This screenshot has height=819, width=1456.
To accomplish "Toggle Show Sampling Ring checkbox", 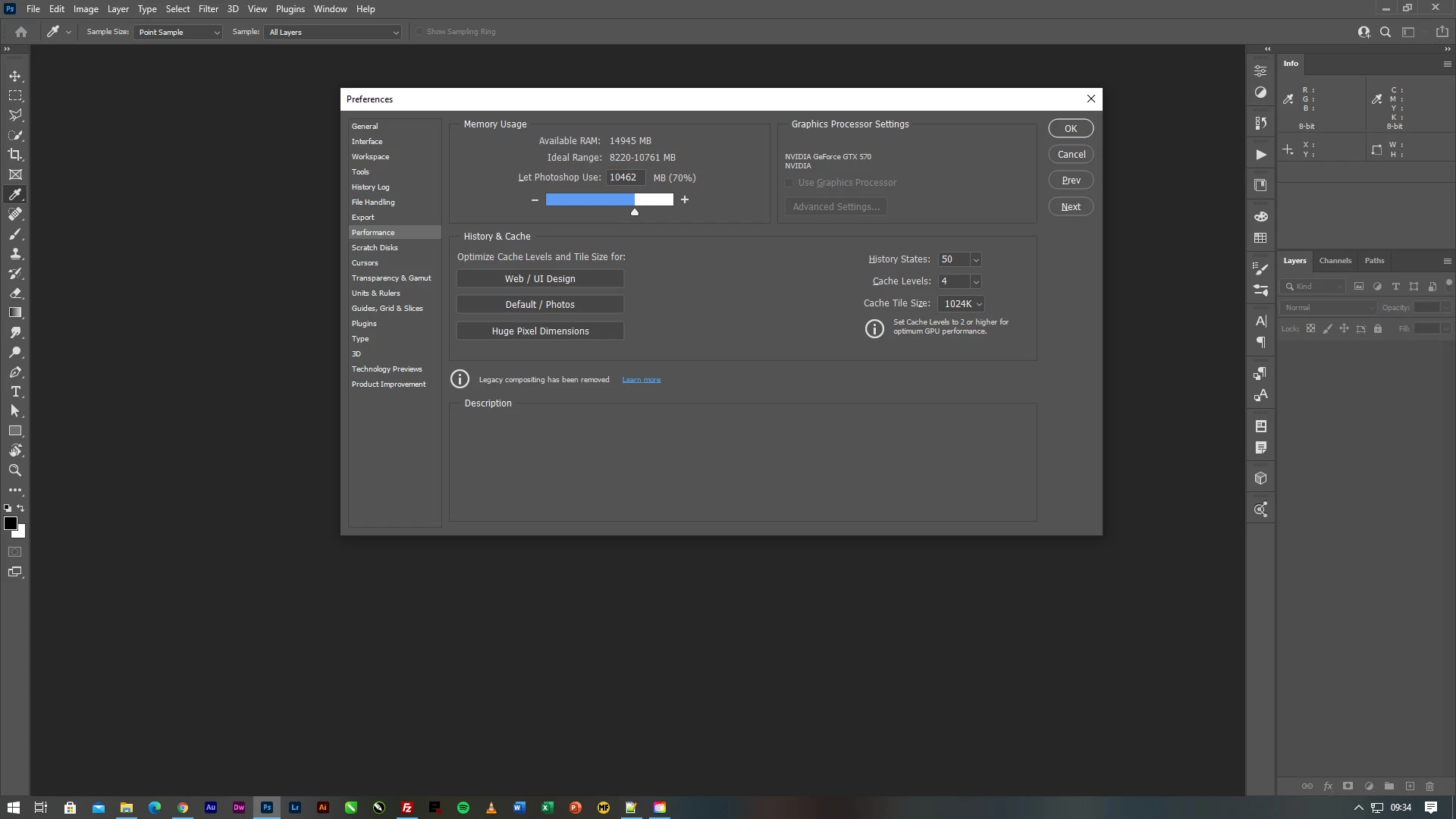I will (x=419, y=32).
